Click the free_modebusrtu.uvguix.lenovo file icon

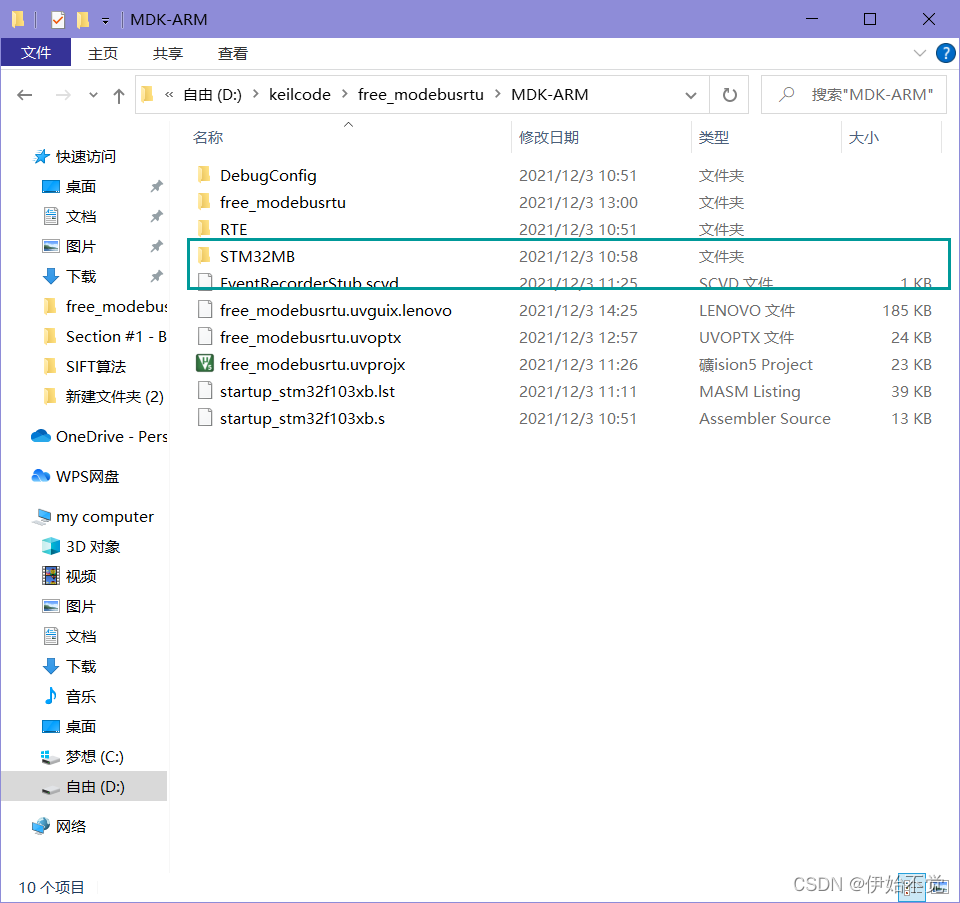205,310
